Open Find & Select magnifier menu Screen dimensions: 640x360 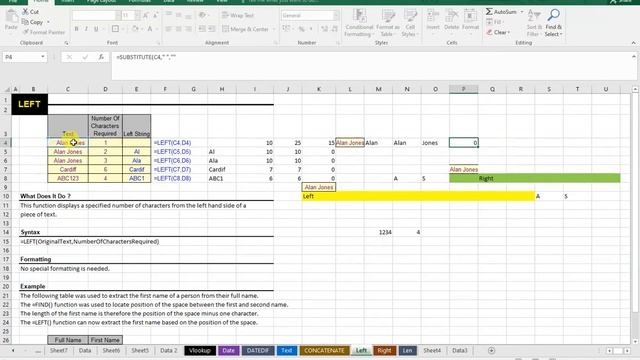[x=553, y=23]
